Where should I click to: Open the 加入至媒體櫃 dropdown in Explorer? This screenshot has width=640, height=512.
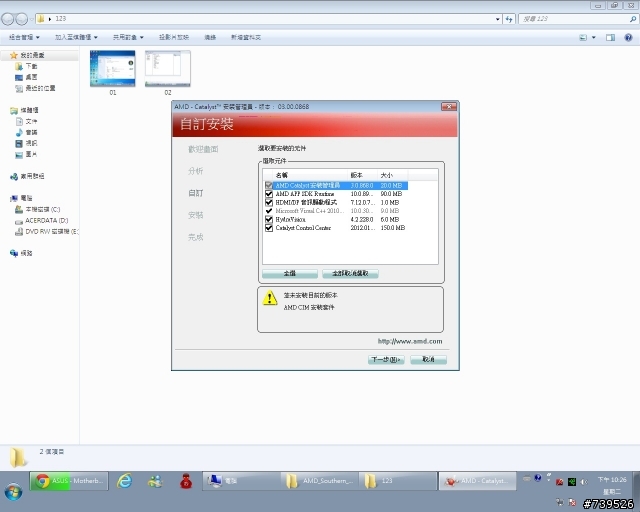pos(76,37)
